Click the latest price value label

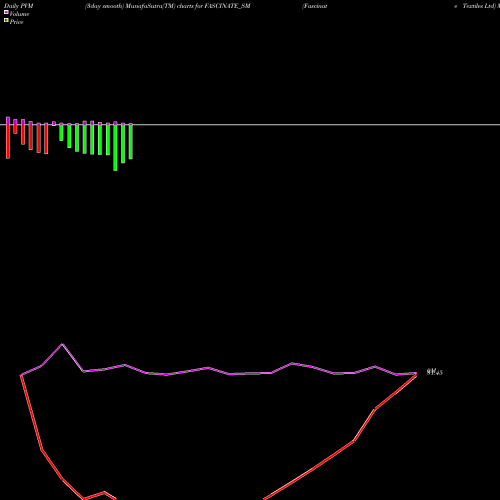tap(435, 372)
